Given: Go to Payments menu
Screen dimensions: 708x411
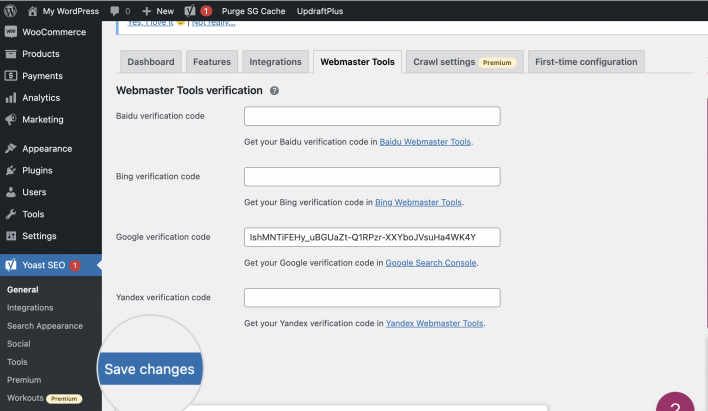Looking at the screenshot, I should click(42, 76).
